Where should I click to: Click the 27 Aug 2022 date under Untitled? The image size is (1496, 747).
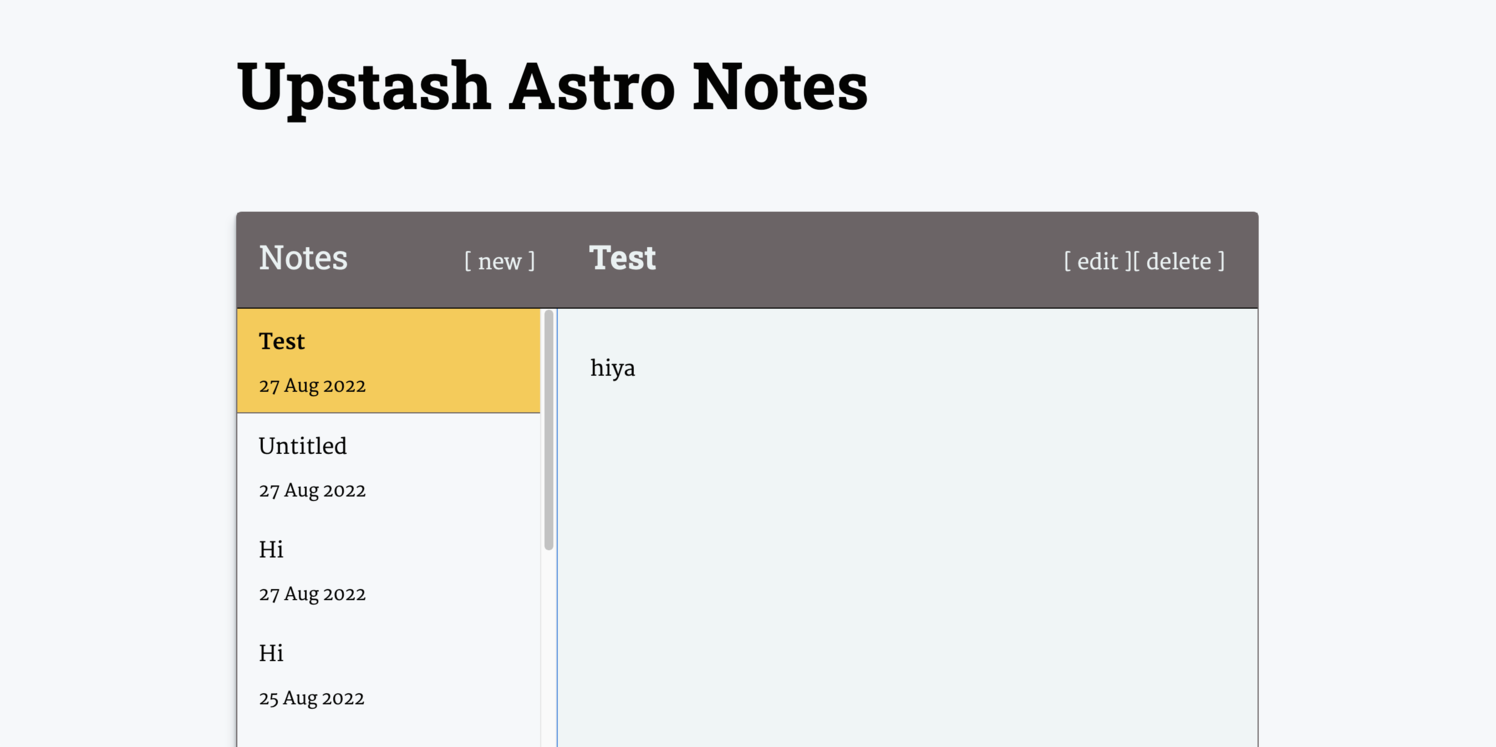312,490
